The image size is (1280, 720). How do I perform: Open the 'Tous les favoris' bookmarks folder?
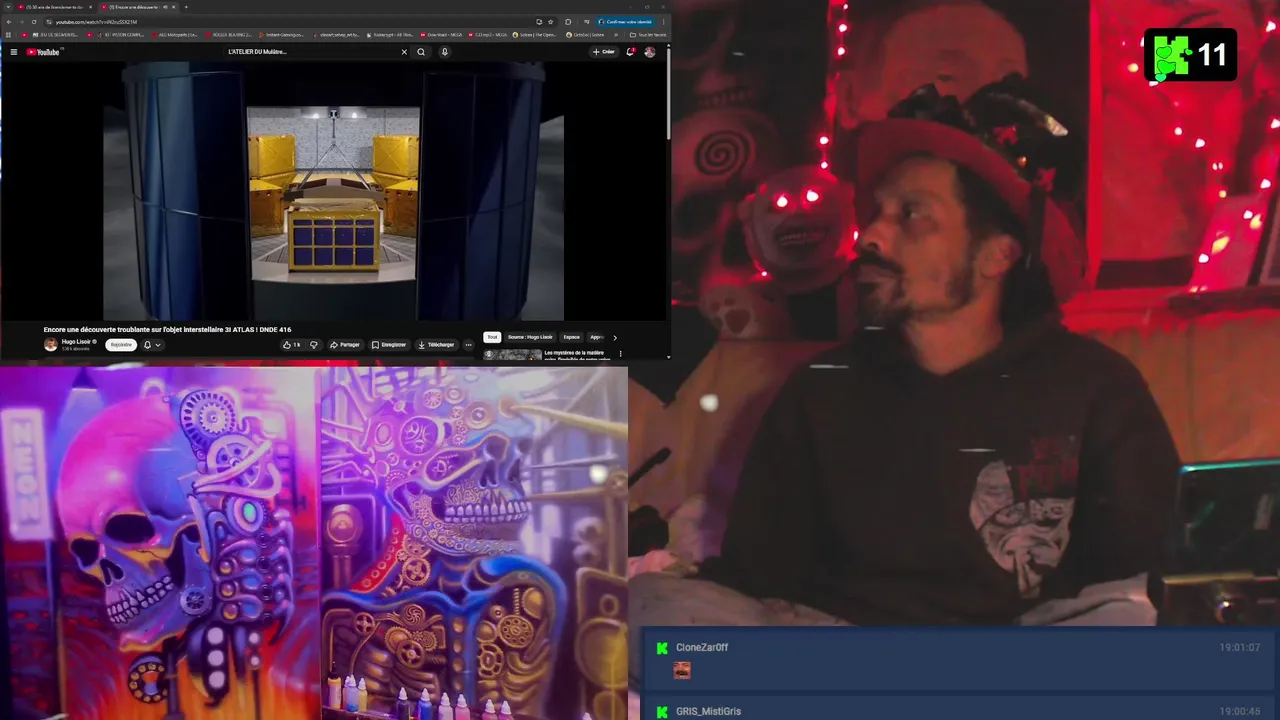648,35
